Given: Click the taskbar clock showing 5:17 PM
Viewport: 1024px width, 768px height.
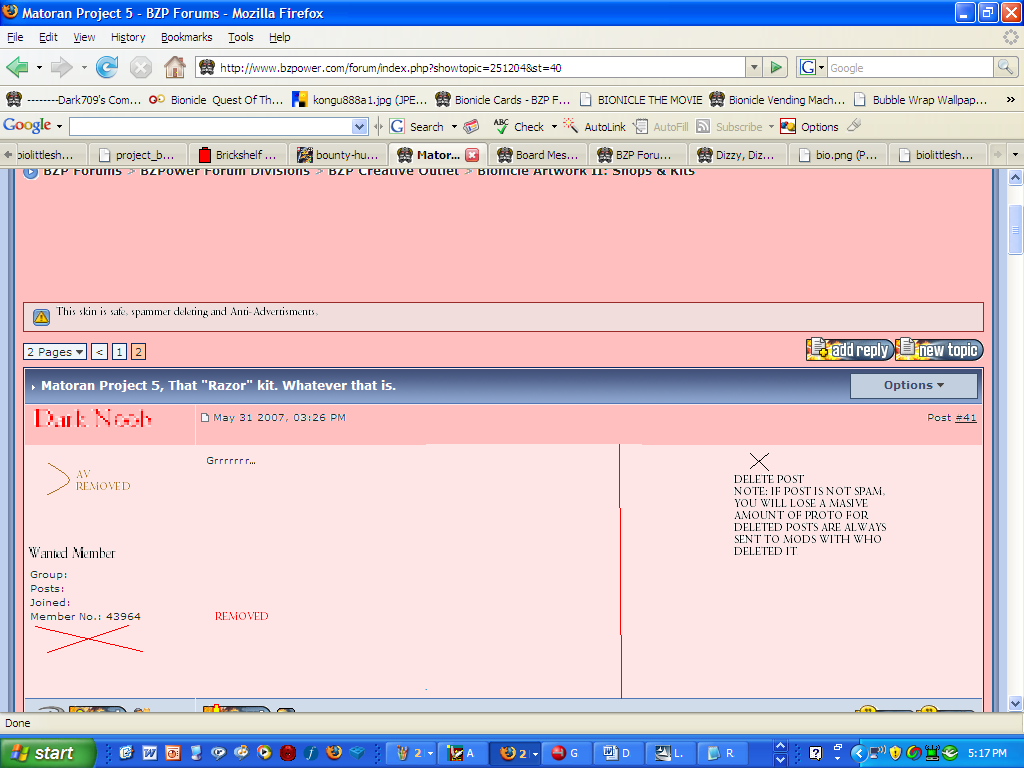Looking at the screenshot, I should (987, 753).
